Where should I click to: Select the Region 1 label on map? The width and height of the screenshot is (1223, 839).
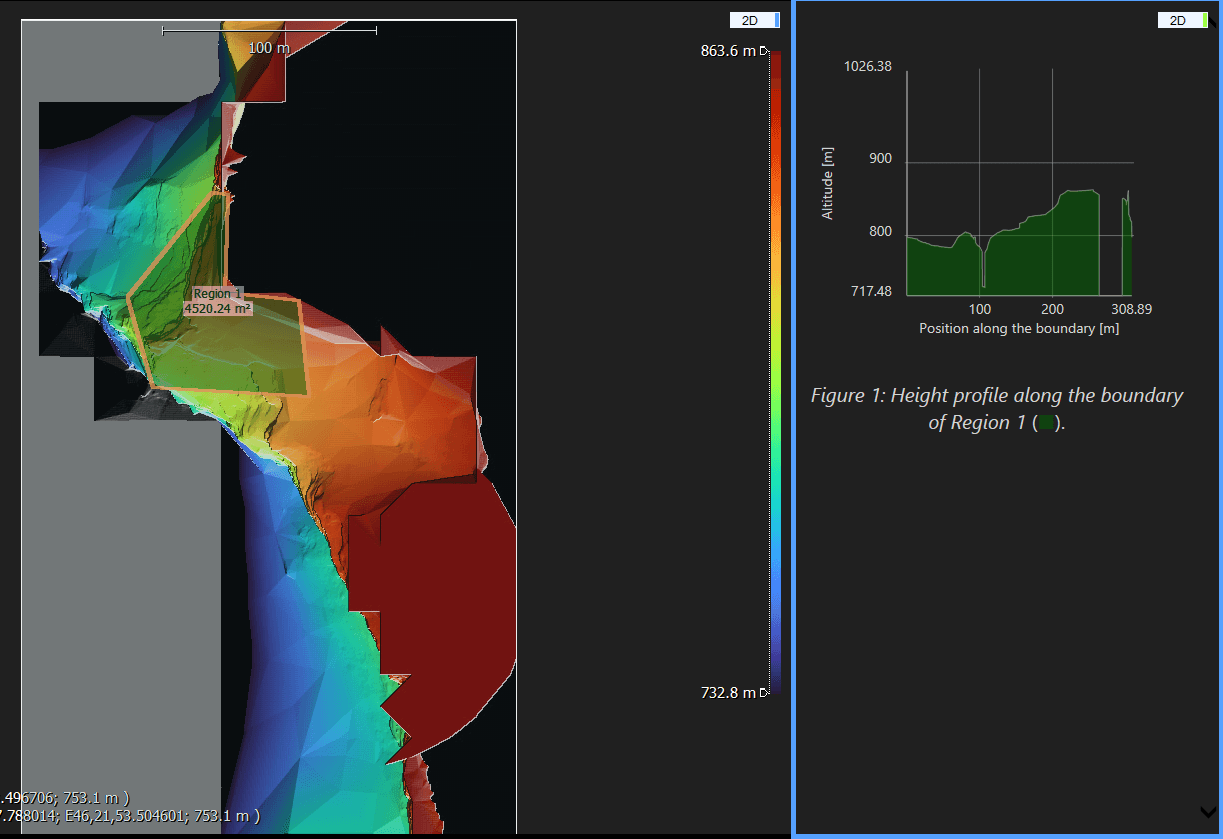point(217,294)
